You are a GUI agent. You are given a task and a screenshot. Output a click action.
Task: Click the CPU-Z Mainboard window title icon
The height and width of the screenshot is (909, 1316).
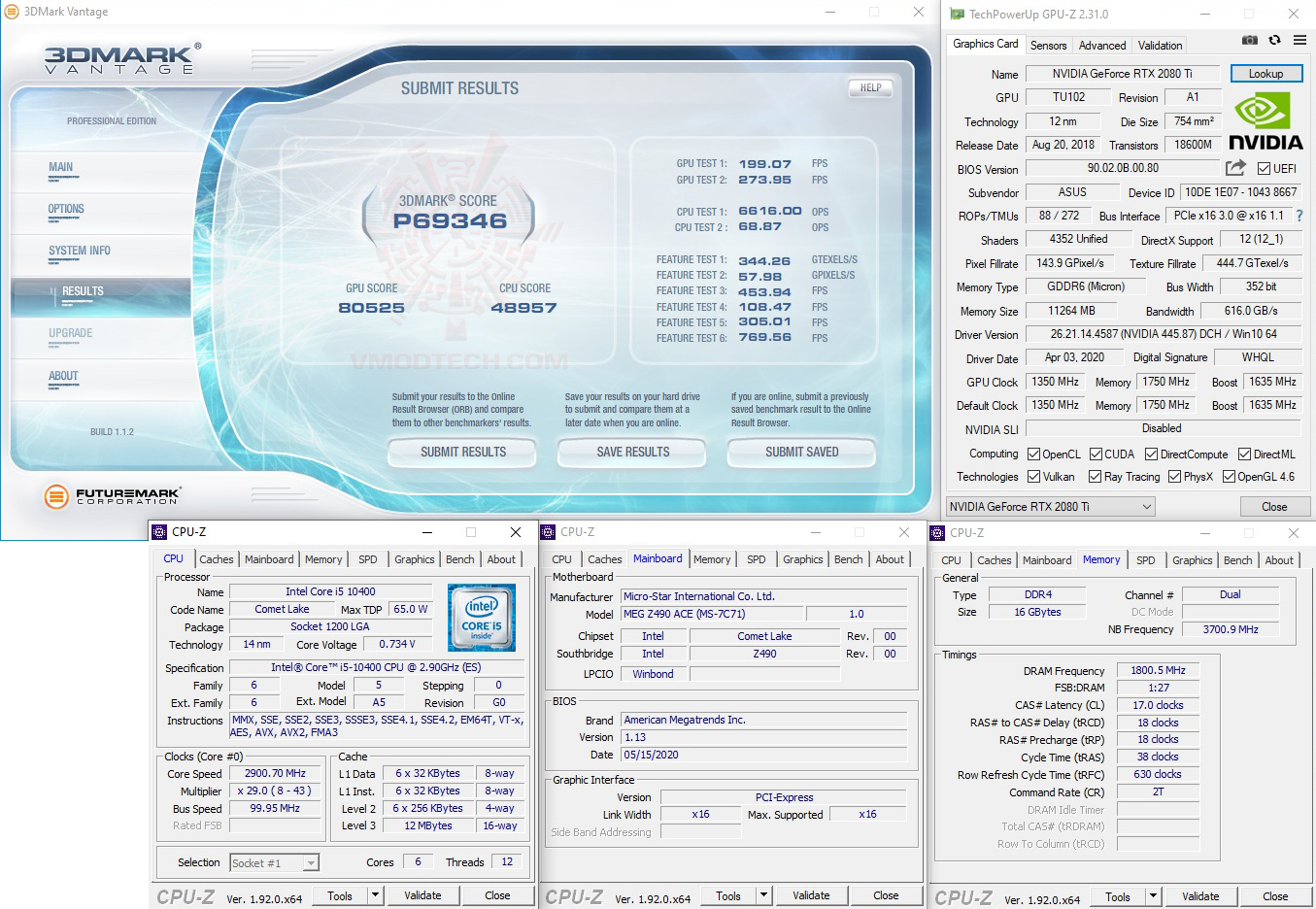pos(548,532)
